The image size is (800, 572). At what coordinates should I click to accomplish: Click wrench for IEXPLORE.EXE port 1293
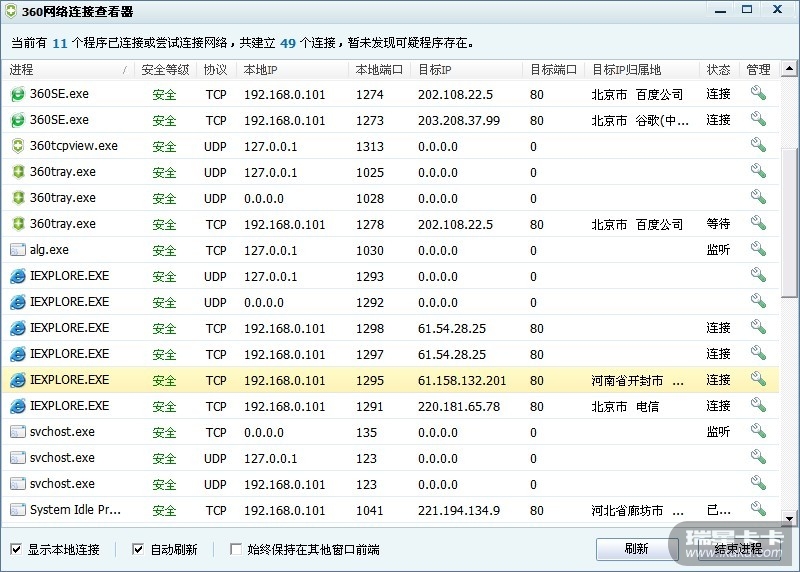pyautogui.click(x=758, y=275)
